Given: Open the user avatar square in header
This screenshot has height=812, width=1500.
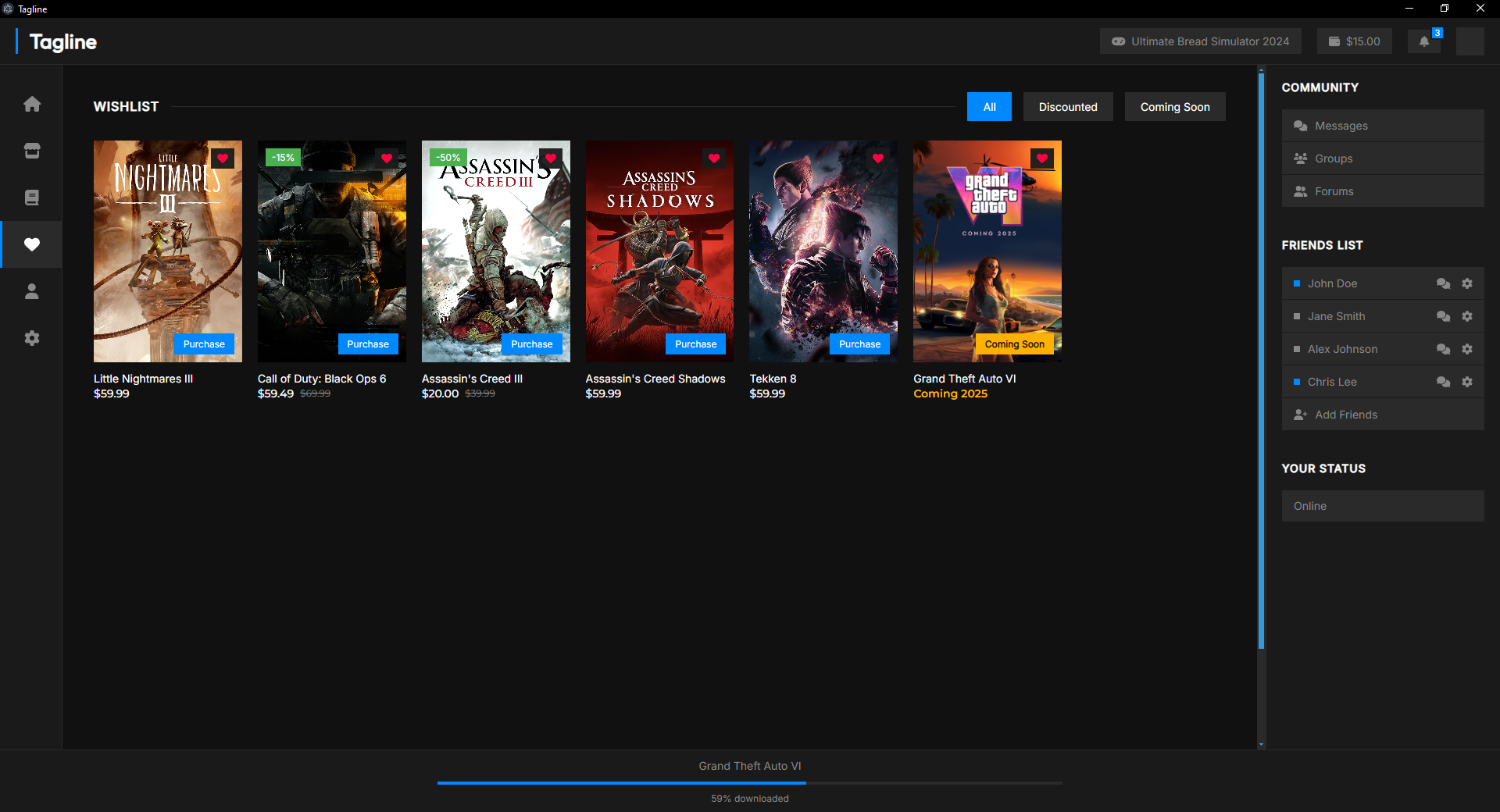Looking at the screenshot, I should pos(1470,41).
